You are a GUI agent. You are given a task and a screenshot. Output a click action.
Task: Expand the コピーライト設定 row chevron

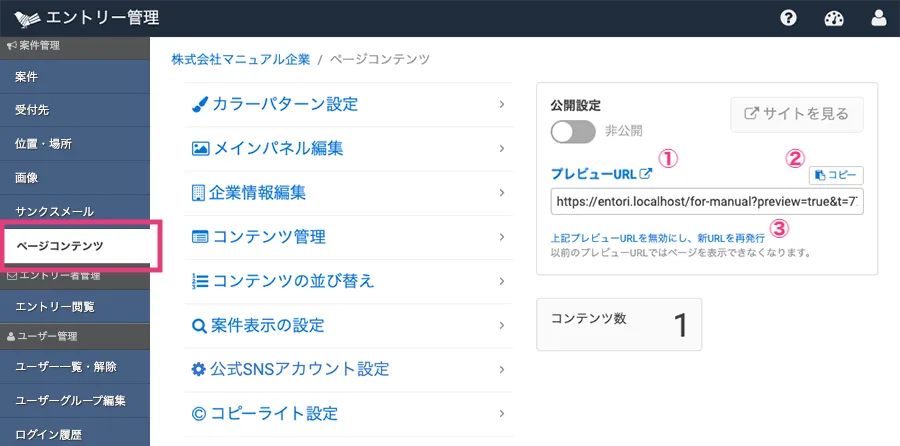pyautogui.click(x=501, y=413)
